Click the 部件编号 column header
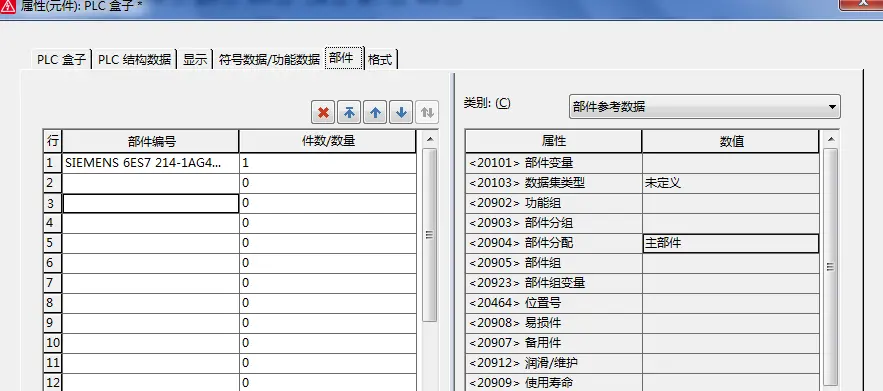The width and height of the screenshot is (883, 391). coord(150,141)
